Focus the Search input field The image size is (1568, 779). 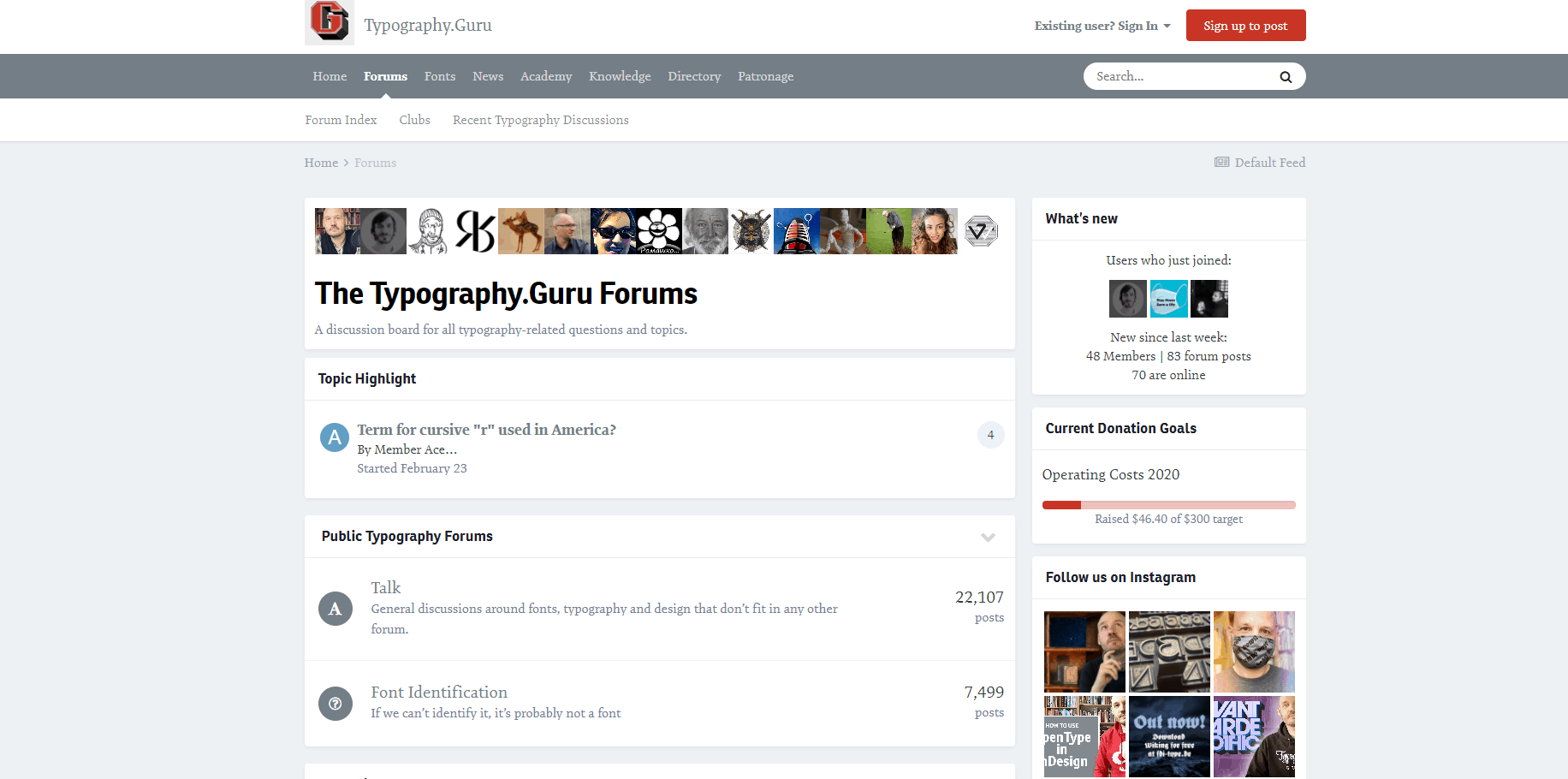tap(1181, 76)
